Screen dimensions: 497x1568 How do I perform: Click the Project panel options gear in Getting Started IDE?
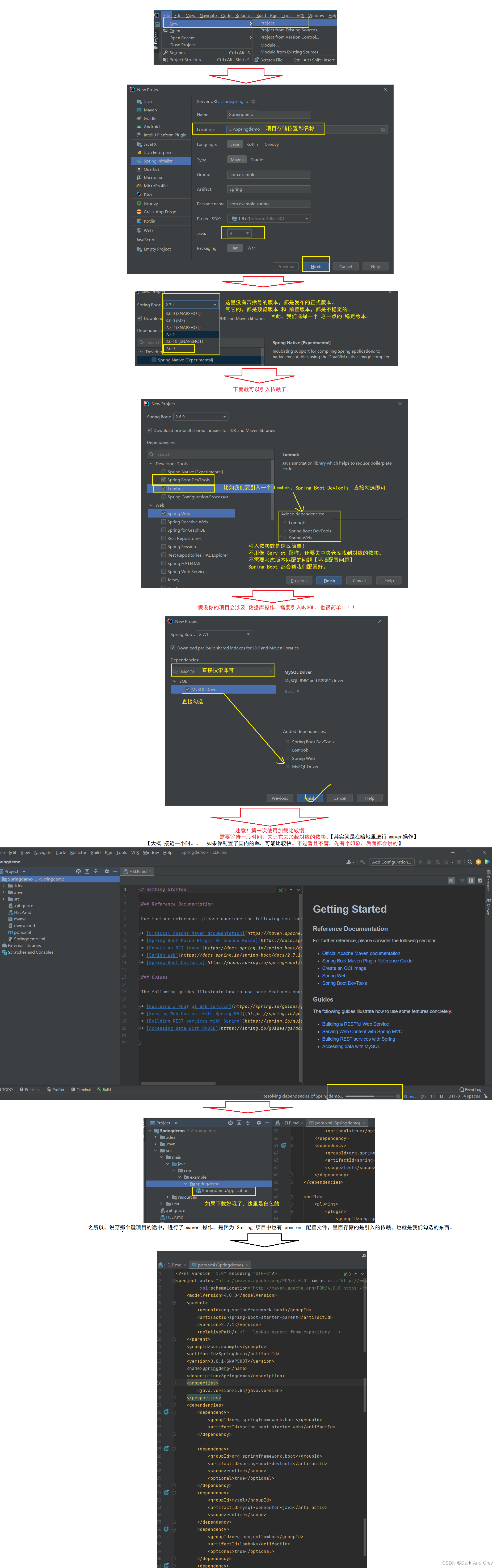107,871
